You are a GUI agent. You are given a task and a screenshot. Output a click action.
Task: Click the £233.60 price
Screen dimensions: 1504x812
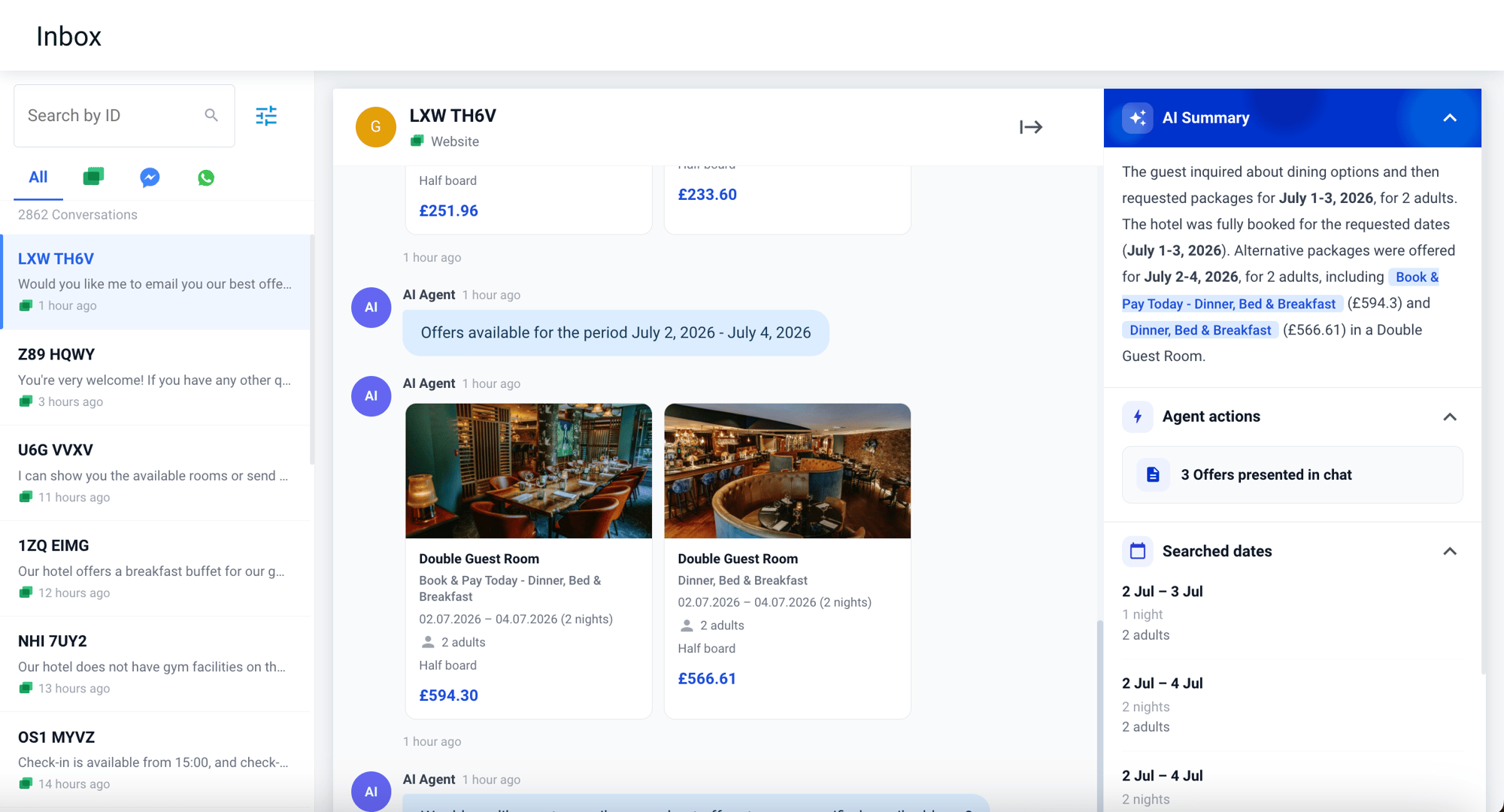pyautogui.click(x=707, y=194)
